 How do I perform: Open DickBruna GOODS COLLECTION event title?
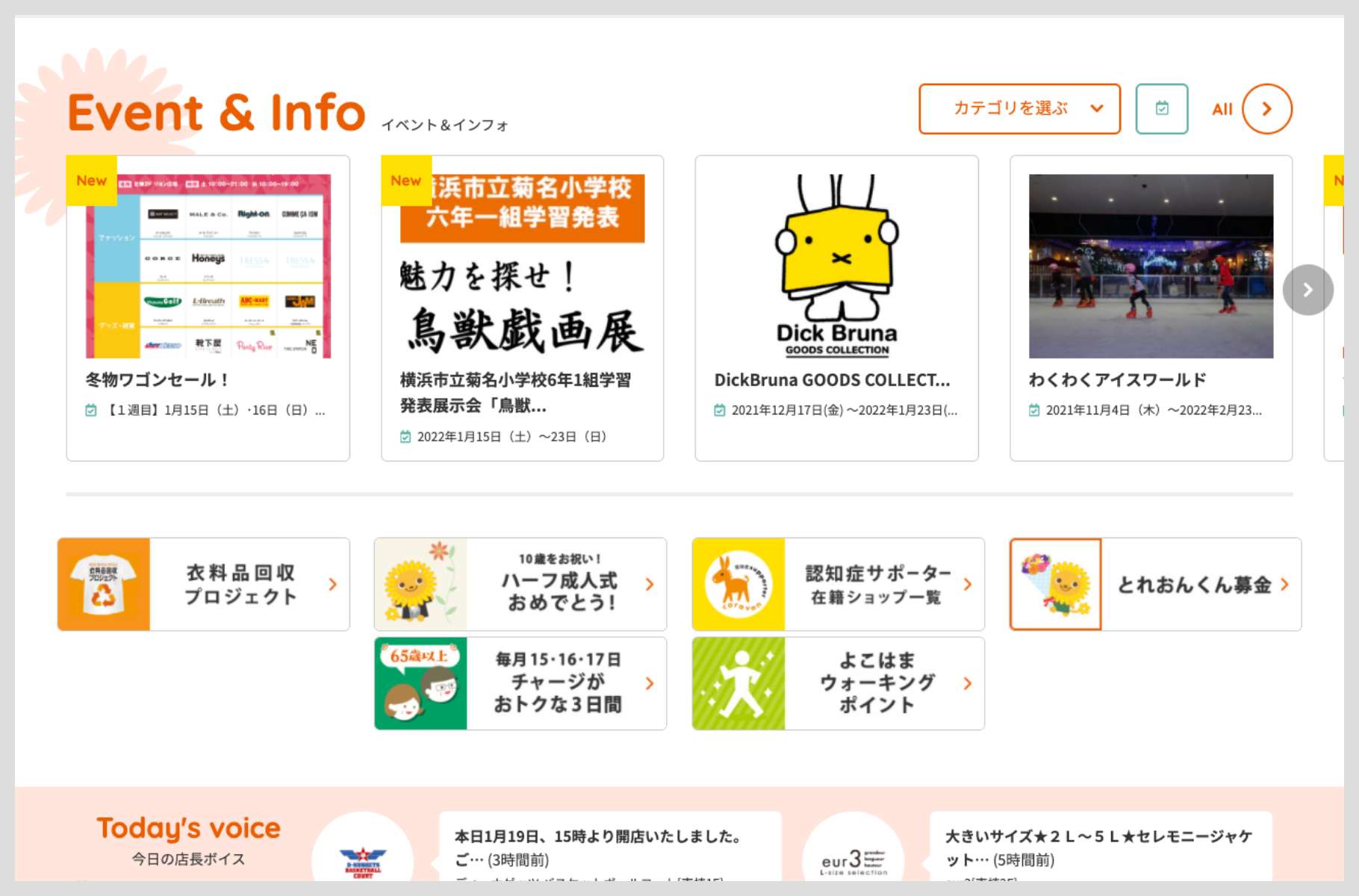(832, 380)
